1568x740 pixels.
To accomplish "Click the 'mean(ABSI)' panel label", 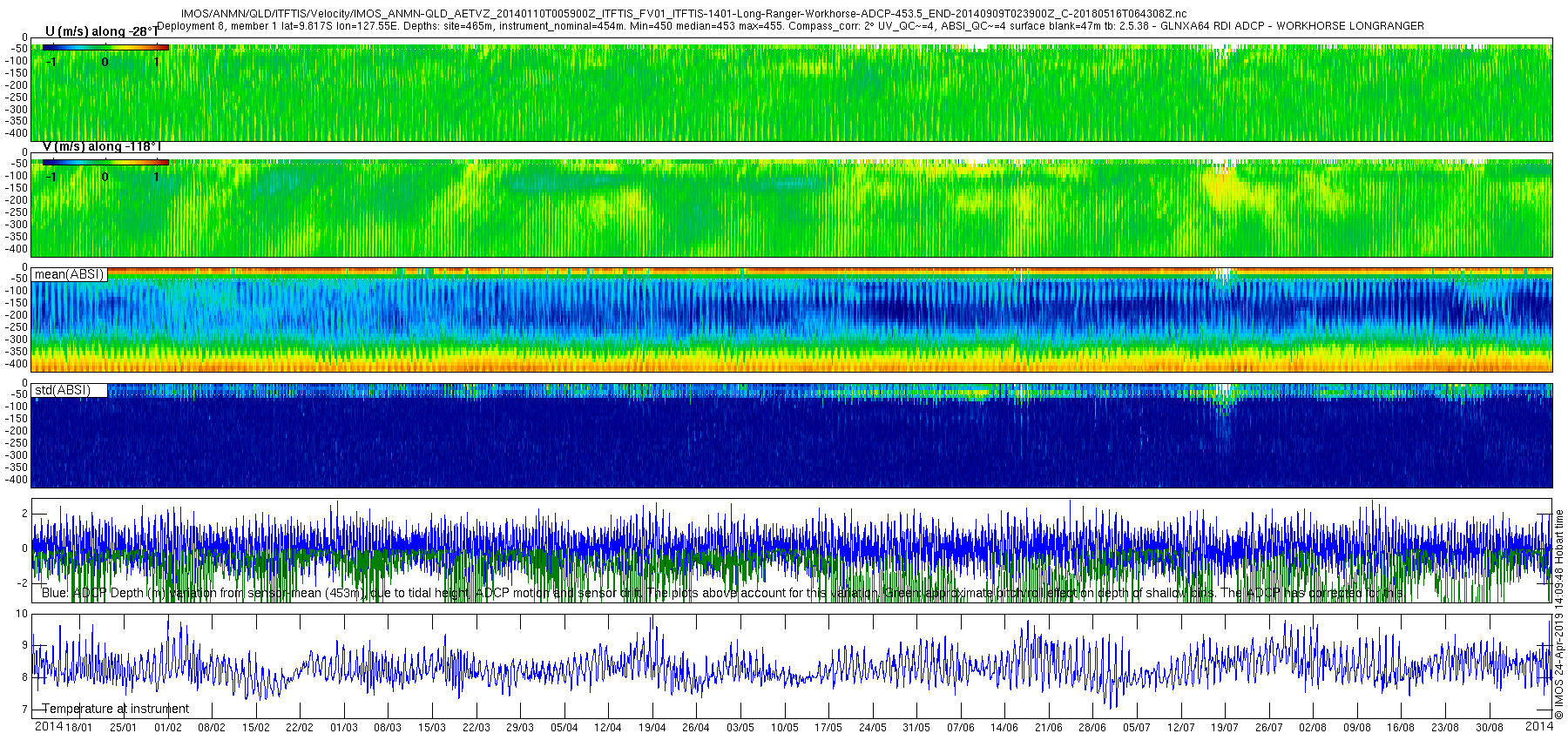I will coord(69,274).
